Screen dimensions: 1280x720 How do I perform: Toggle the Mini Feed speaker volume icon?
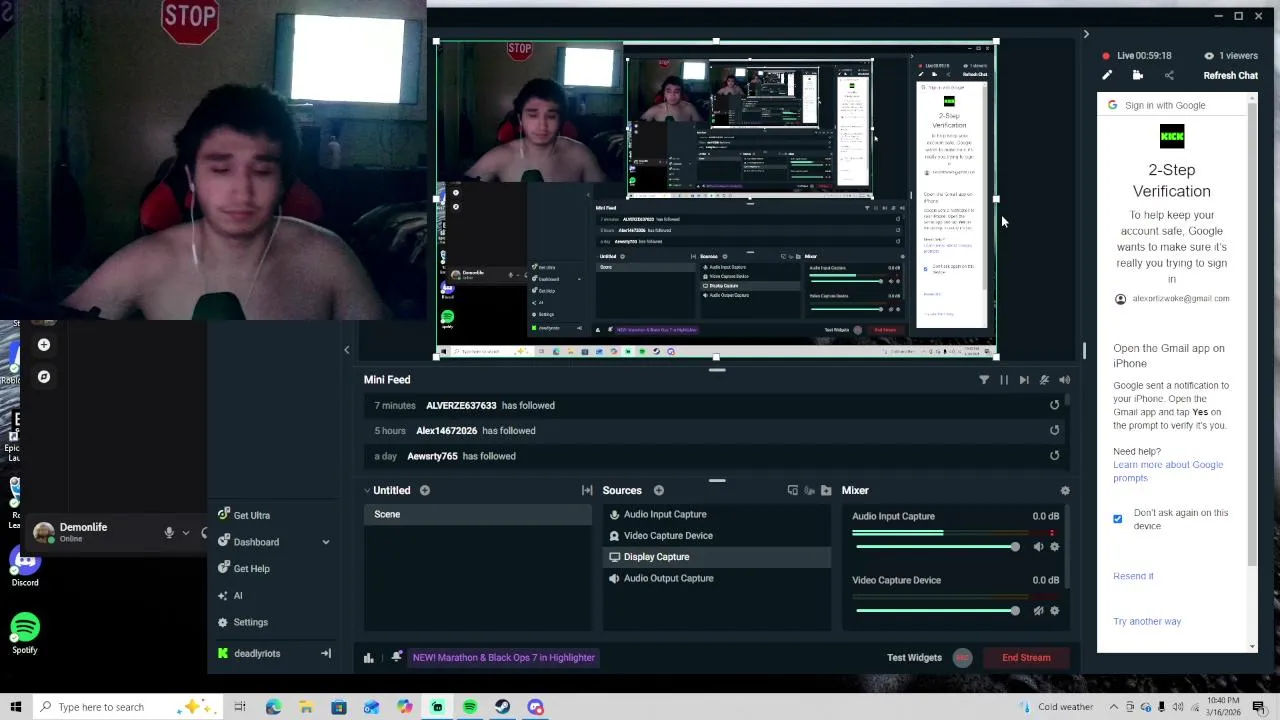point(1064,380)
